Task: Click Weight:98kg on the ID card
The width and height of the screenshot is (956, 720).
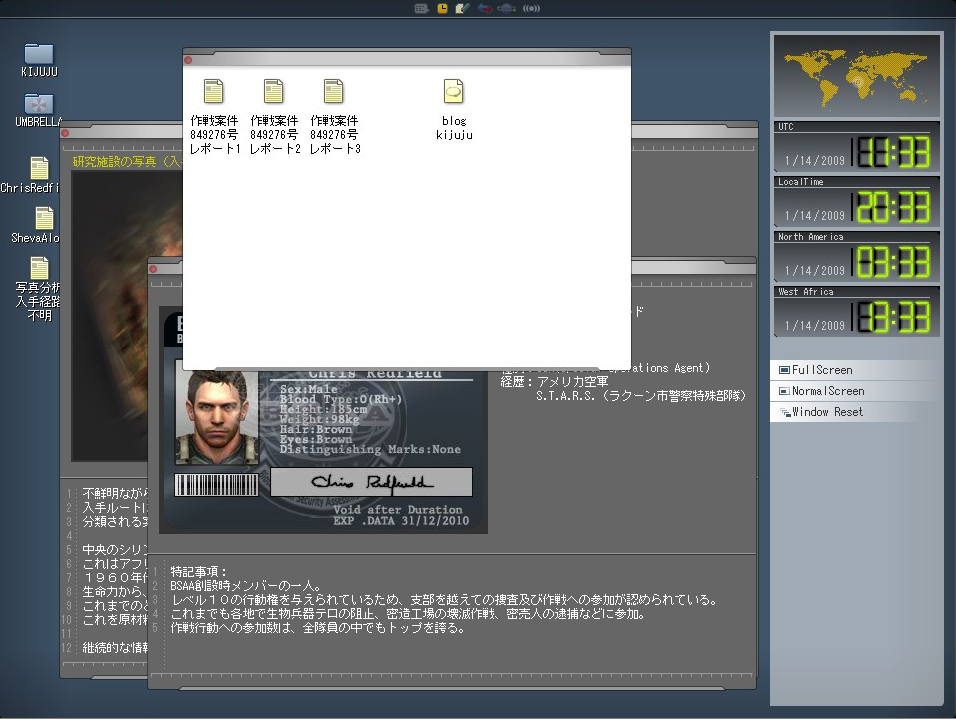Action: [x=319, y=419]
